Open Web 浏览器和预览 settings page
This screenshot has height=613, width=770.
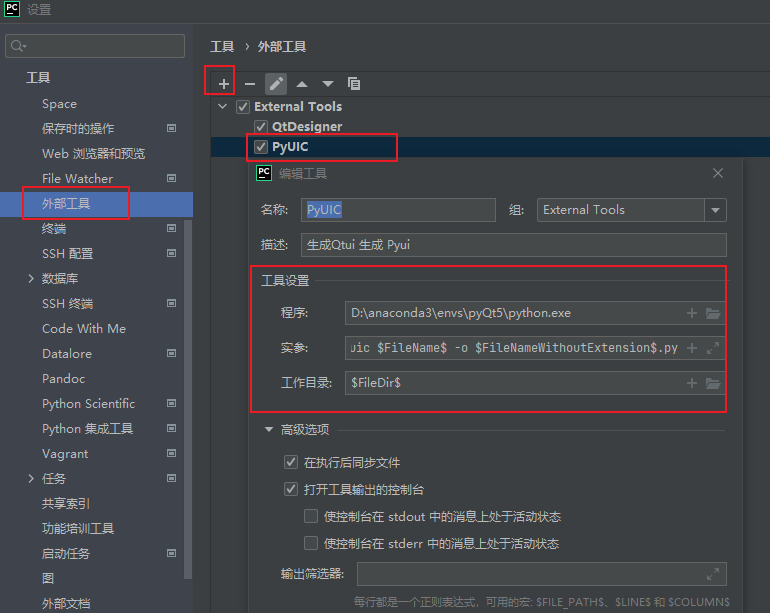click(93, 154)
